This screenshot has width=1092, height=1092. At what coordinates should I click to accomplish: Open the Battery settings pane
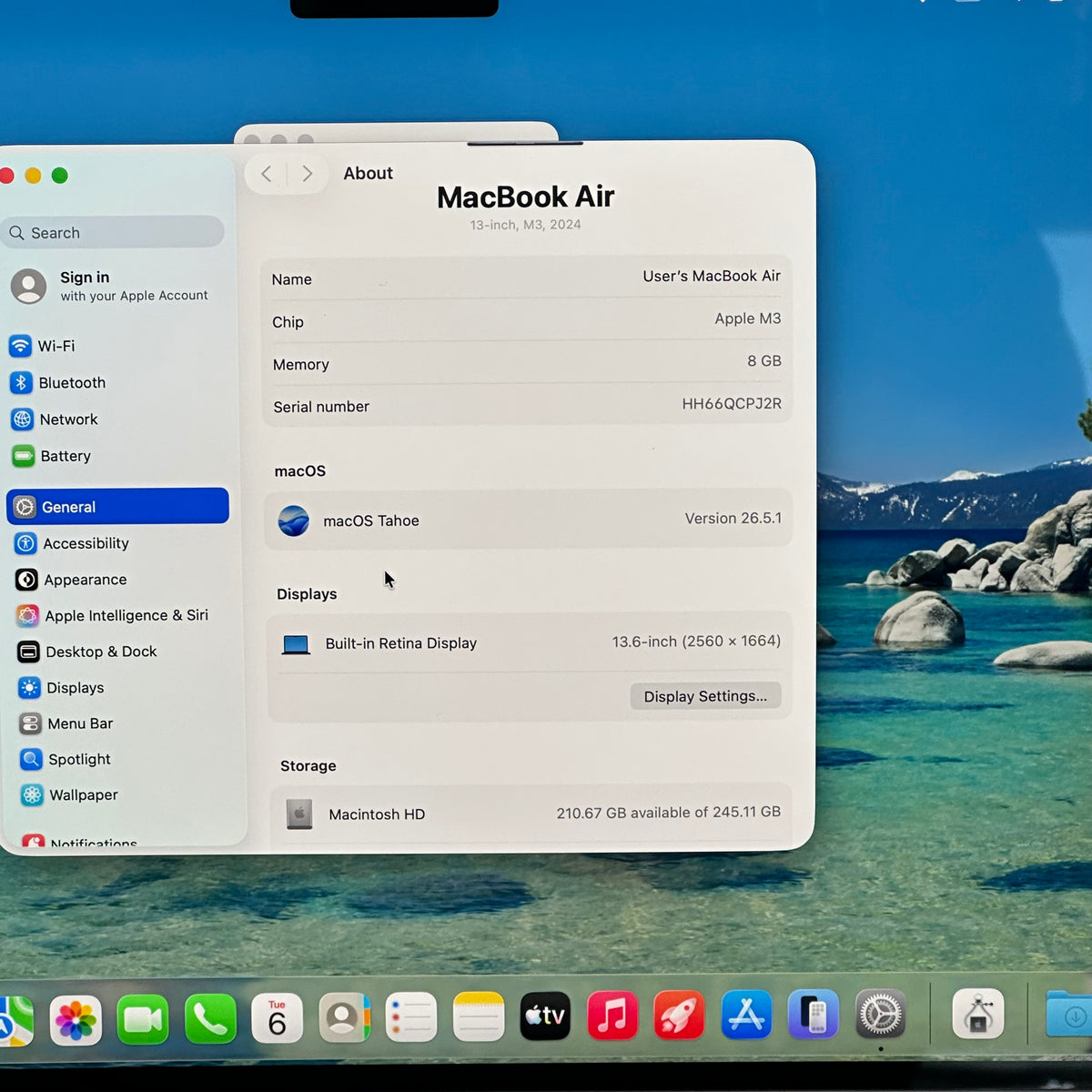click(x=53, y=456)
